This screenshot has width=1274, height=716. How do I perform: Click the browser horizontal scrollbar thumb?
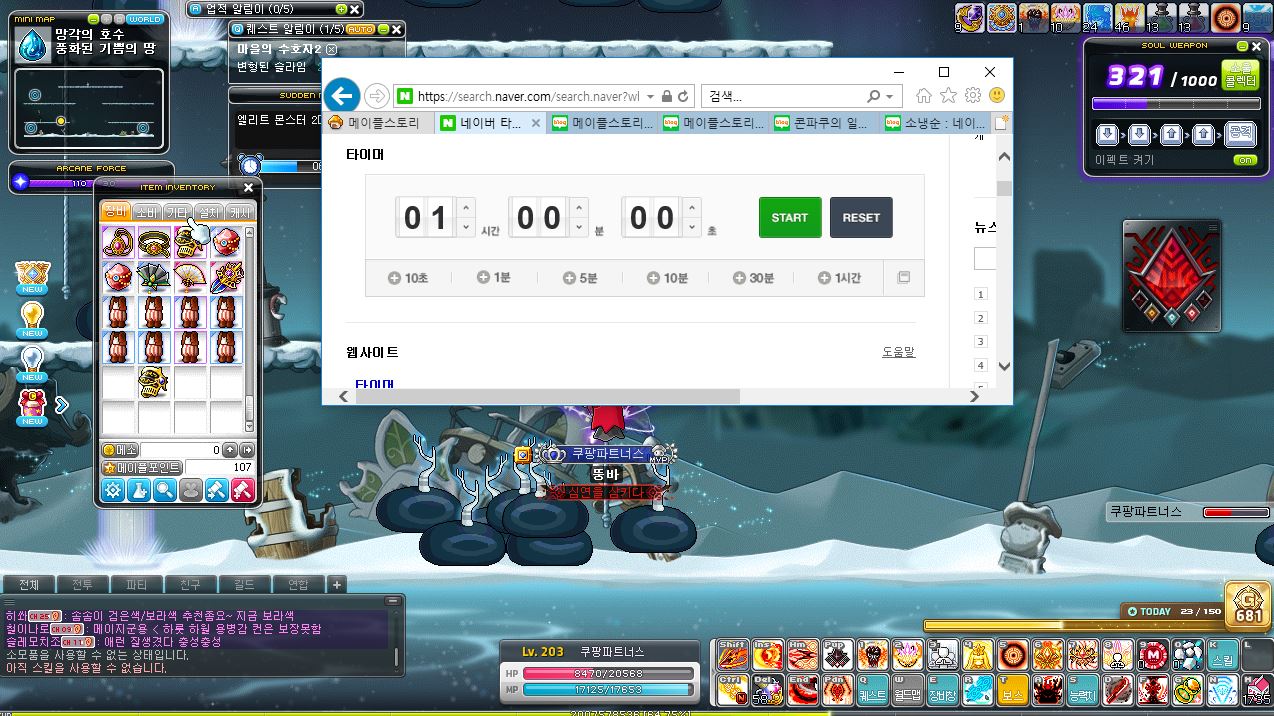pos(547,396)
